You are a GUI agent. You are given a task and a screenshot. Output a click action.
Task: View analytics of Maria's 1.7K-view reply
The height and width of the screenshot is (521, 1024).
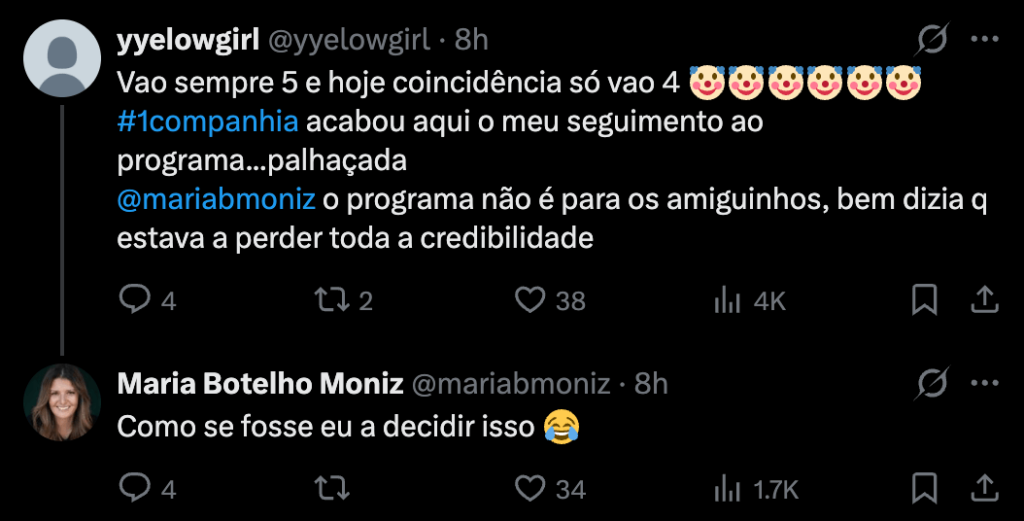pos(727,488)
